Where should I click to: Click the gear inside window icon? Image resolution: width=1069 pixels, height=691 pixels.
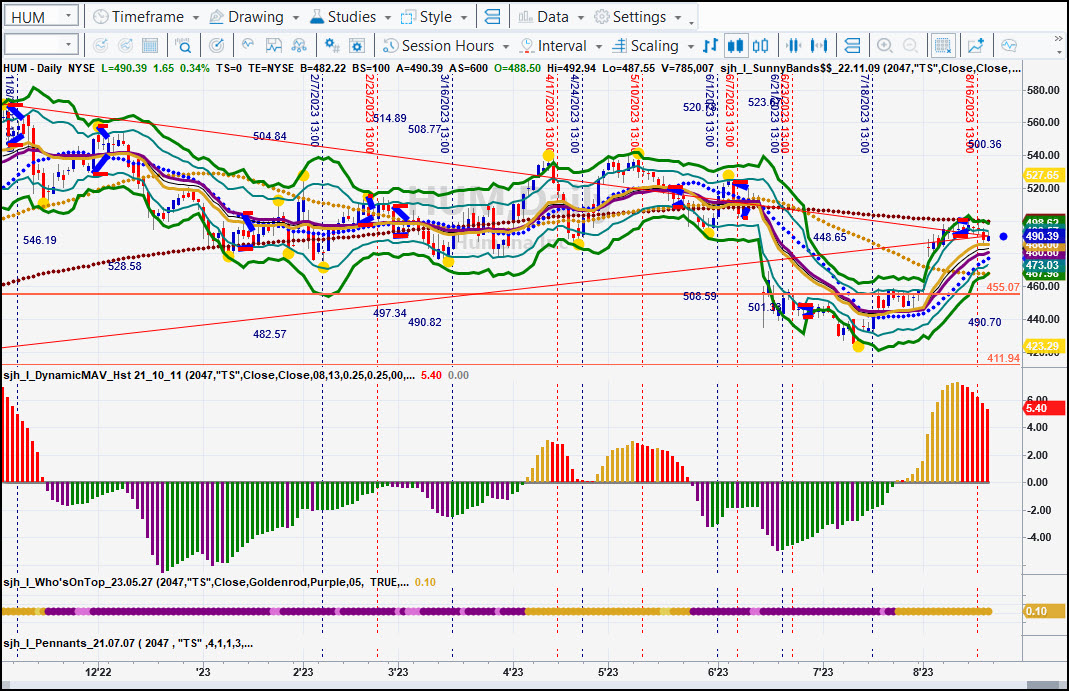tap(357, 46)
